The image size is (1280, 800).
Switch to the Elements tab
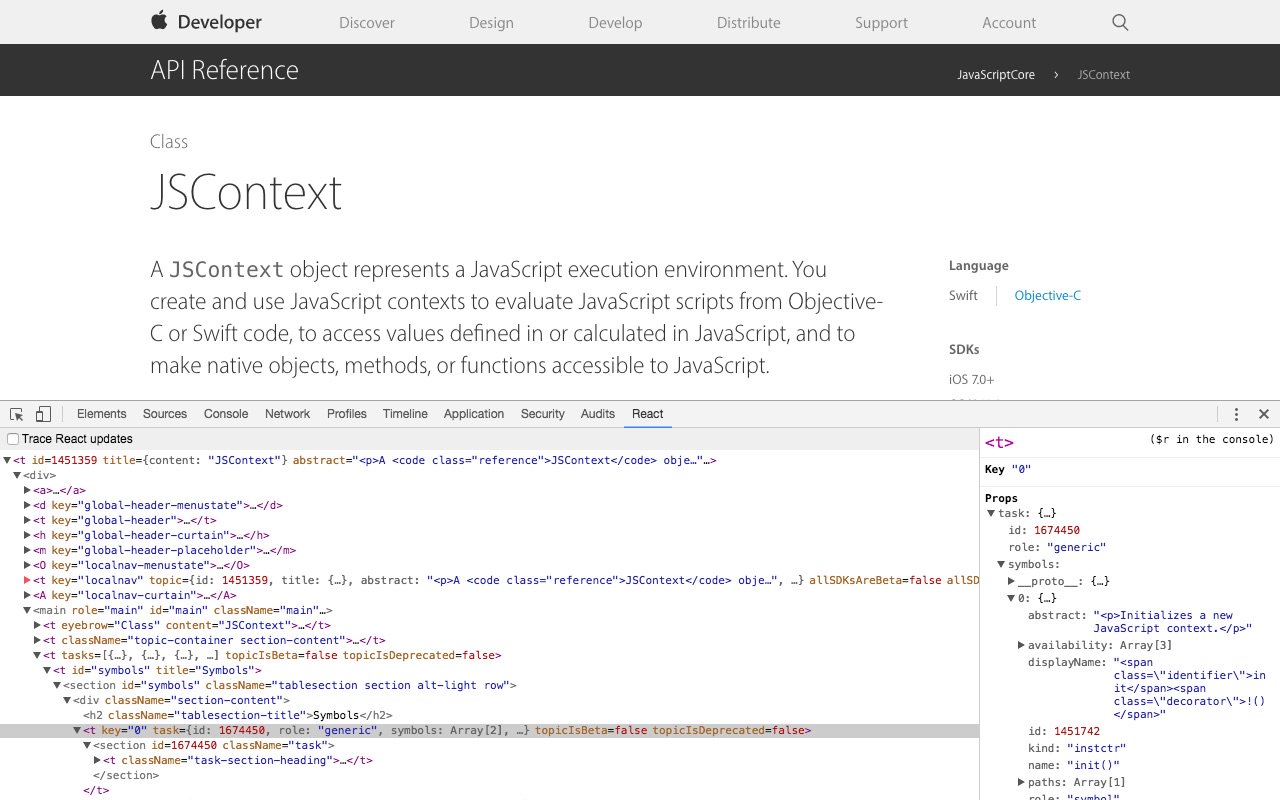(x=101, y=414)
